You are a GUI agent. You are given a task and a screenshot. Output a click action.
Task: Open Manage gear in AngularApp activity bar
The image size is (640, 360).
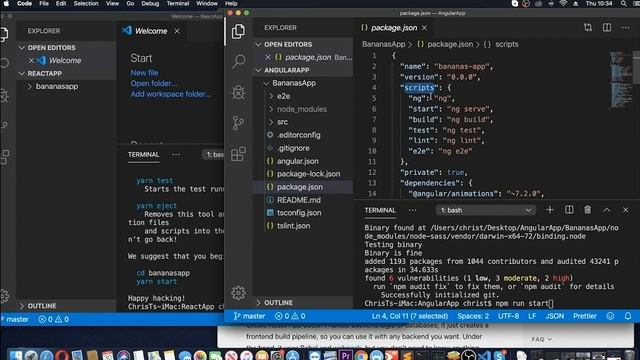tap(238, 293)
